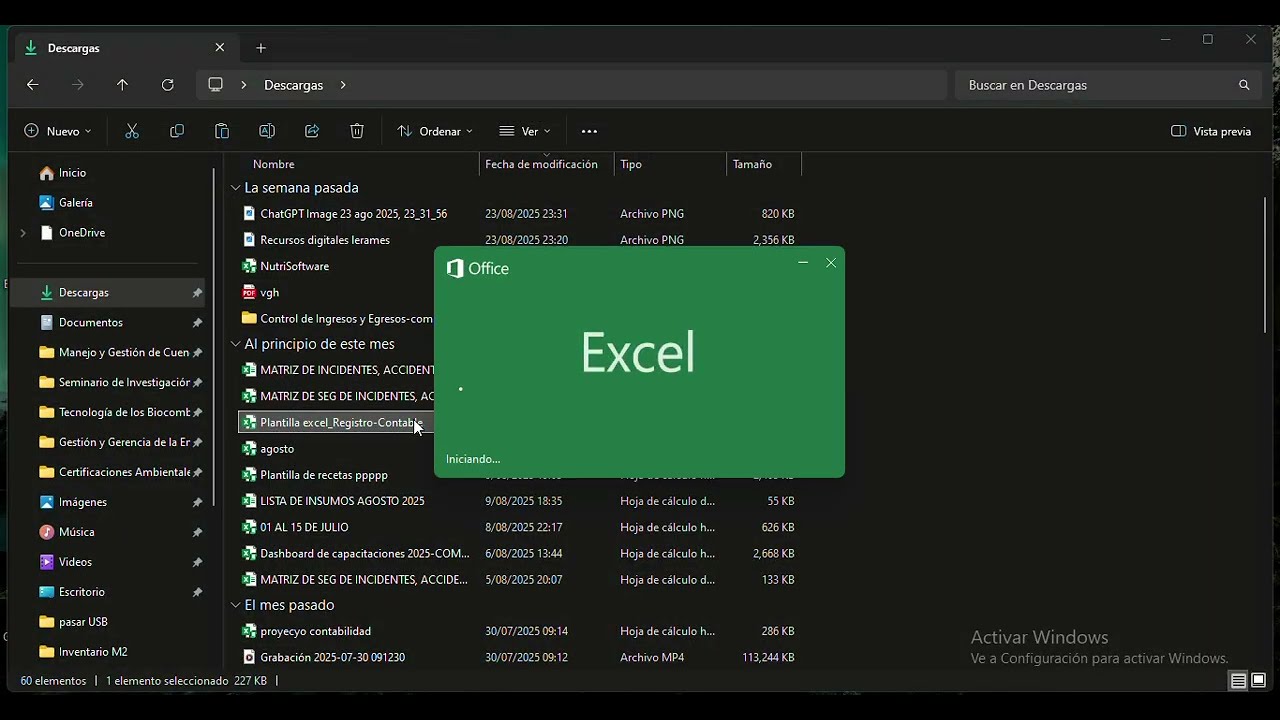Click the Office logo on splash

tap(477, 268)
